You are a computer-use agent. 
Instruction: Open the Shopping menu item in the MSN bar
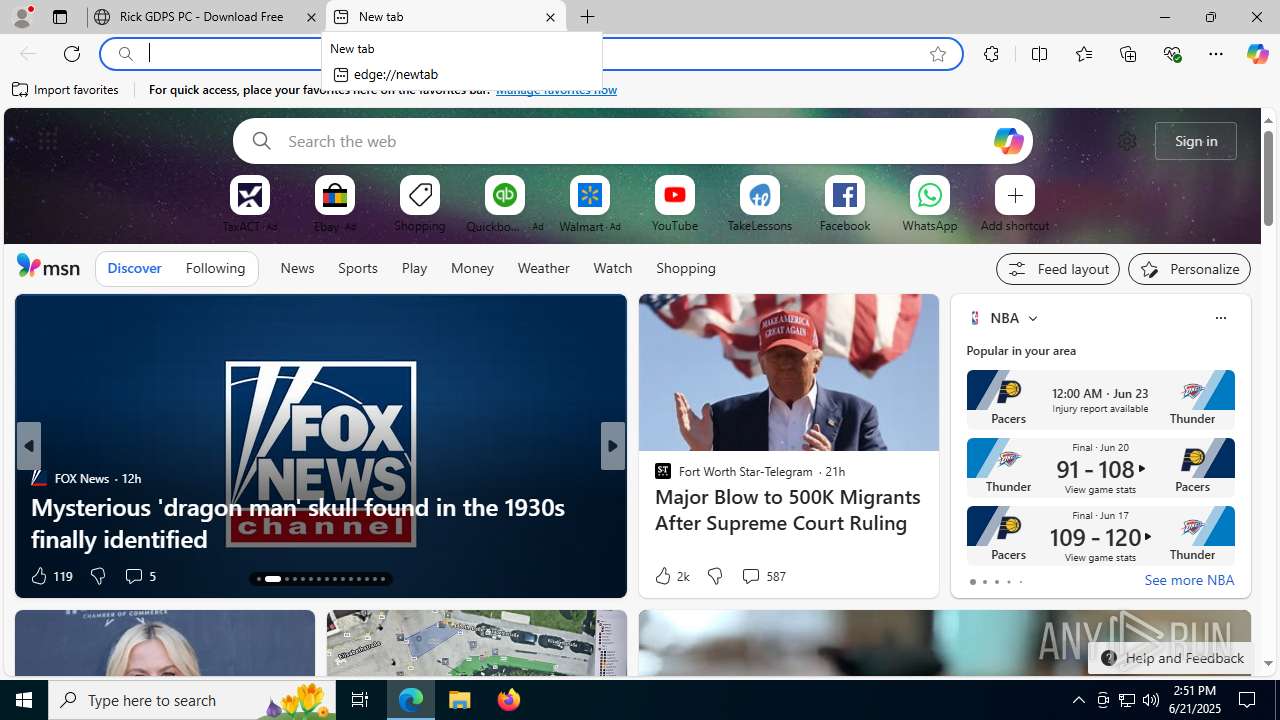[685, 268]
